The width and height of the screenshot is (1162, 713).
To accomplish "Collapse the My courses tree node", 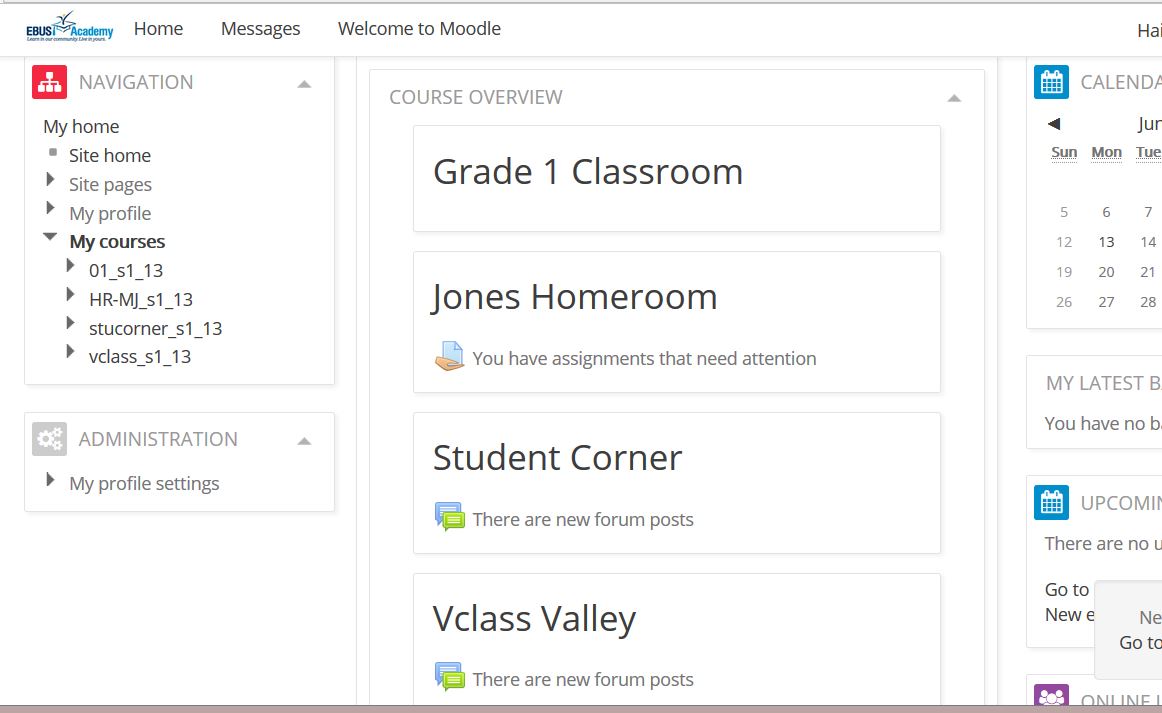I will tap(50, 236).
